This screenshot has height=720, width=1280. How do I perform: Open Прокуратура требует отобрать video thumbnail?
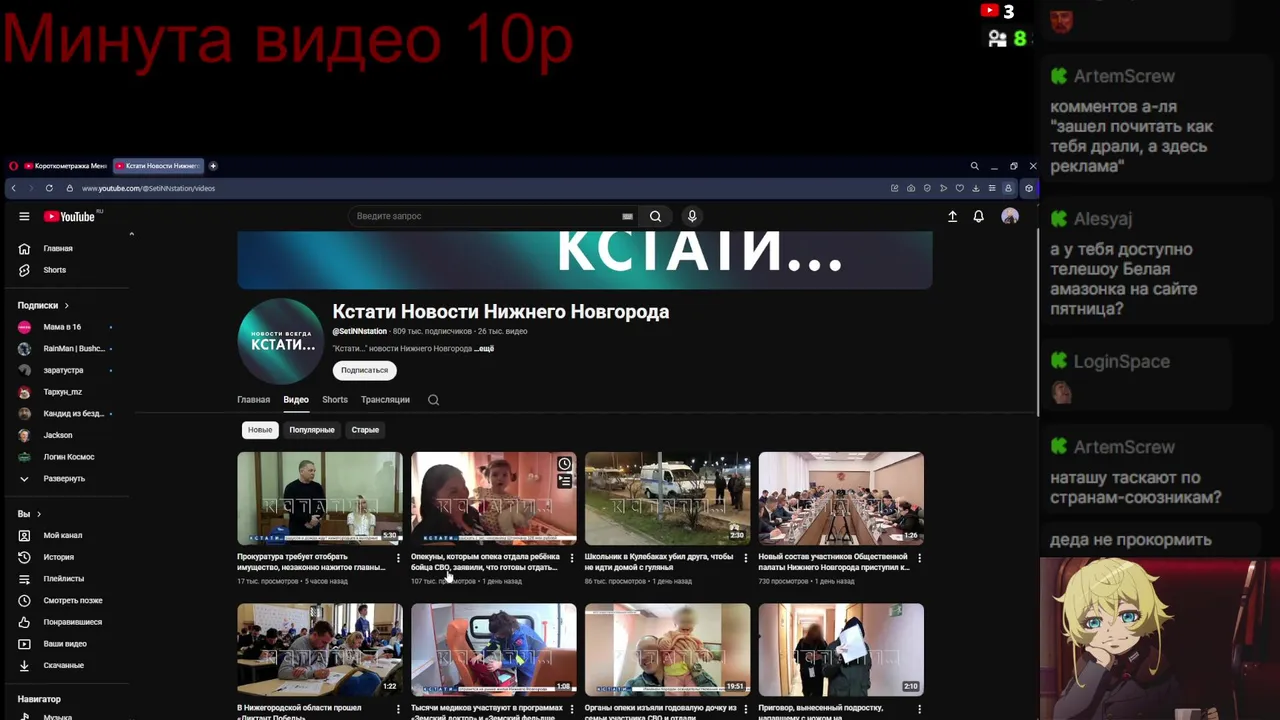[320, 498]
